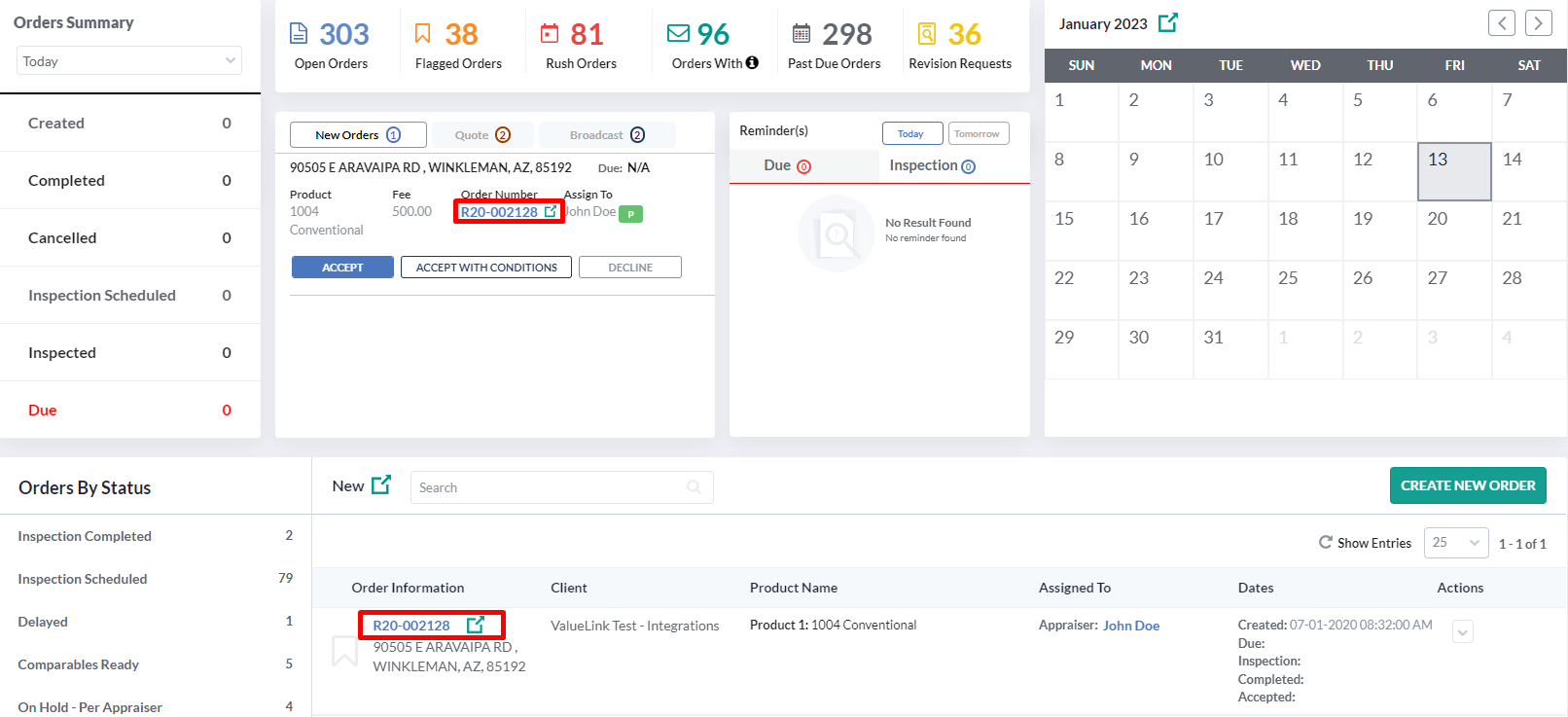
Task: Select On Hold - Per Appraiser status
Action: point(156,706)
